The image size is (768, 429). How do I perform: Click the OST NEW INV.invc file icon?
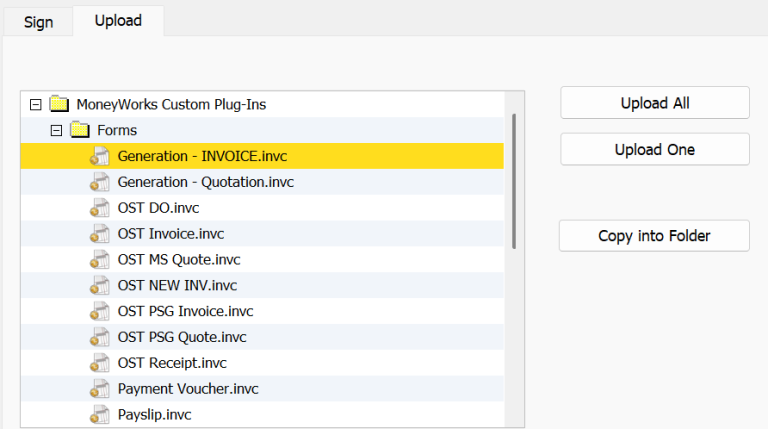coord(99,286)
